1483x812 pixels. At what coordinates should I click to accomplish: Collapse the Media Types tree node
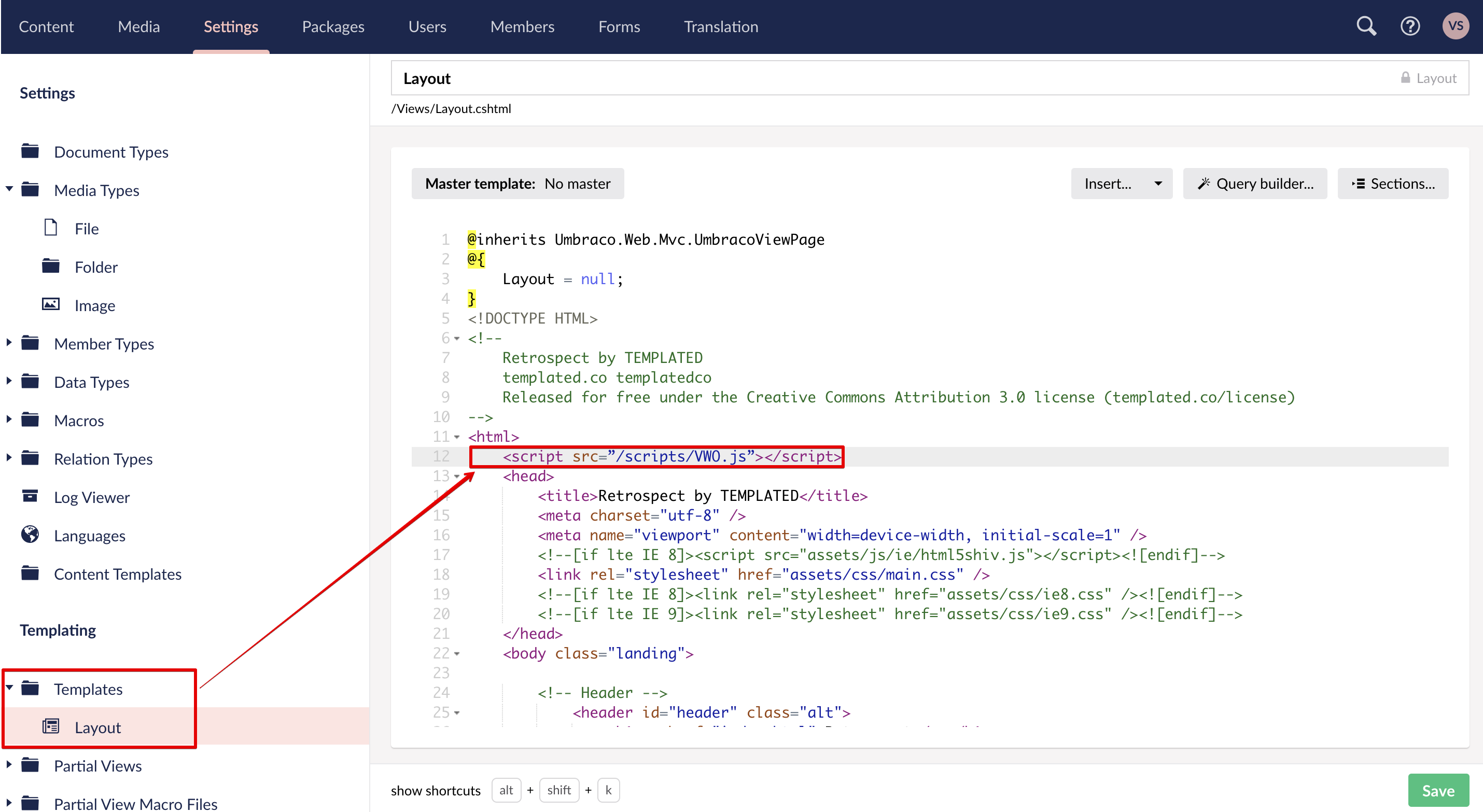pyautogui.click(x=9, y=188)
